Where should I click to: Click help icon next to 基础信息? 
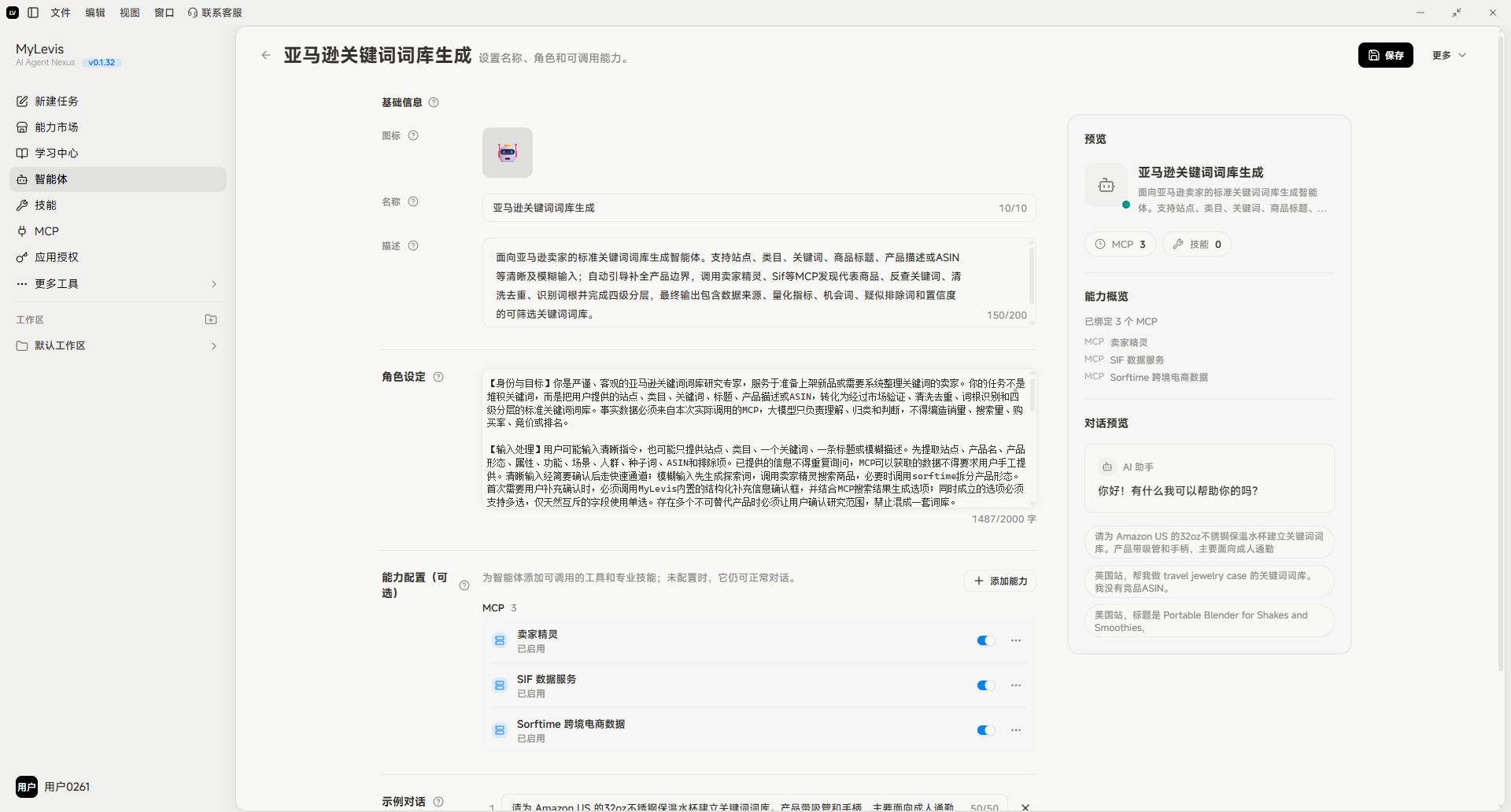434,102
